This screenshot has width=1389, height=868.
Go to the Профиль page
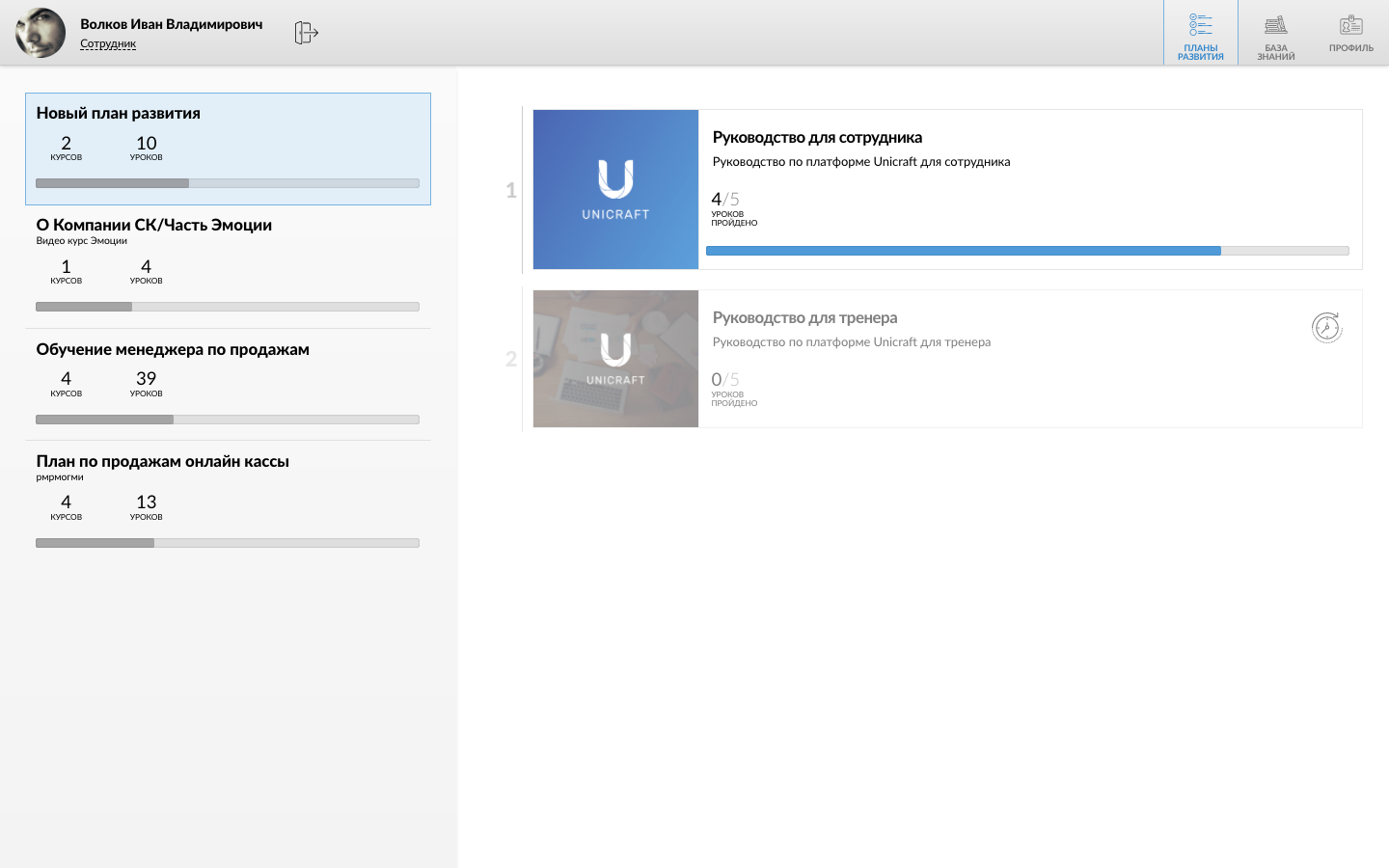[1350, 34]
